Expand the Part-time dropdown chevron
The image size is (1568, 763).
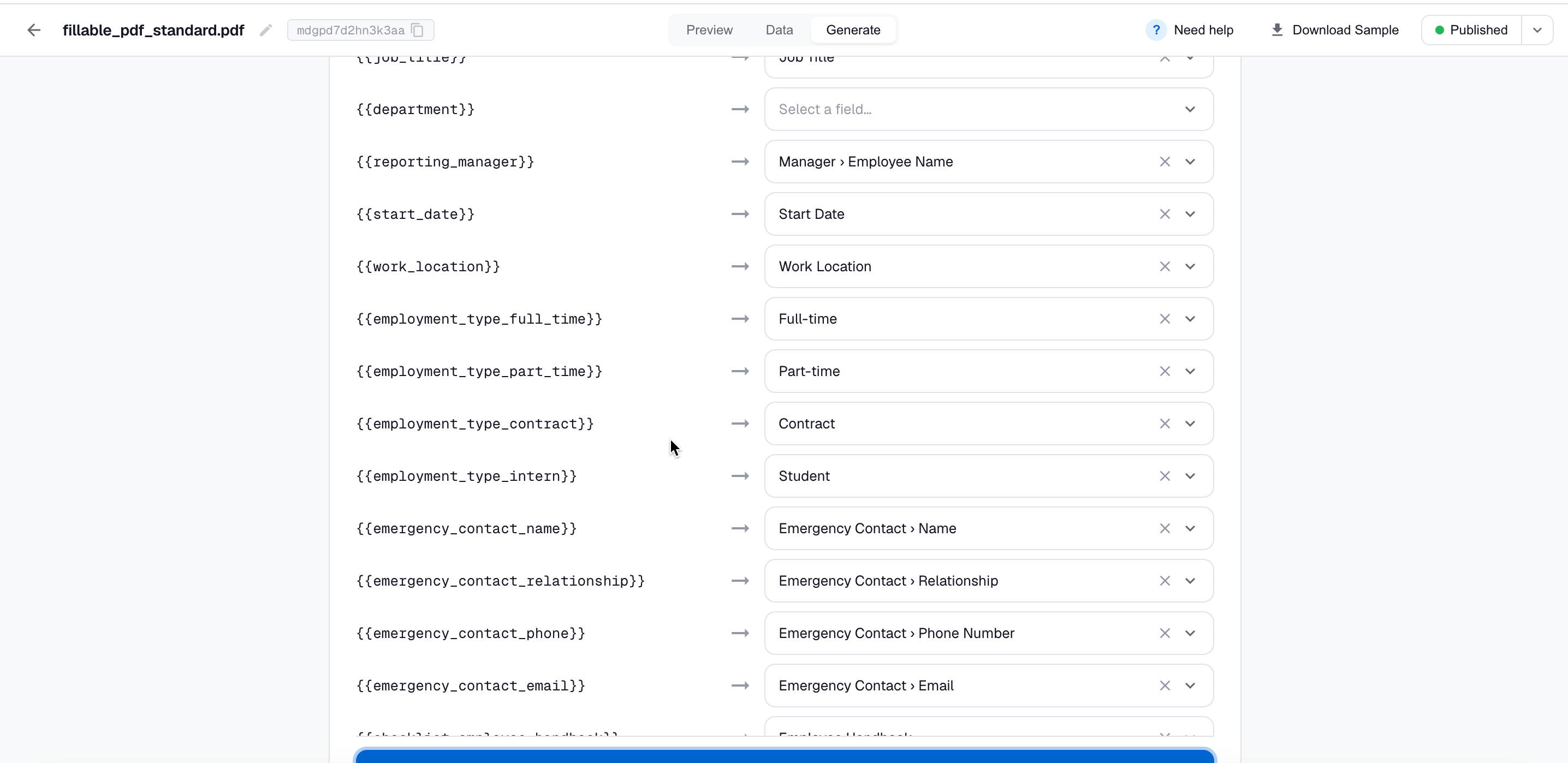[1190, 371]
